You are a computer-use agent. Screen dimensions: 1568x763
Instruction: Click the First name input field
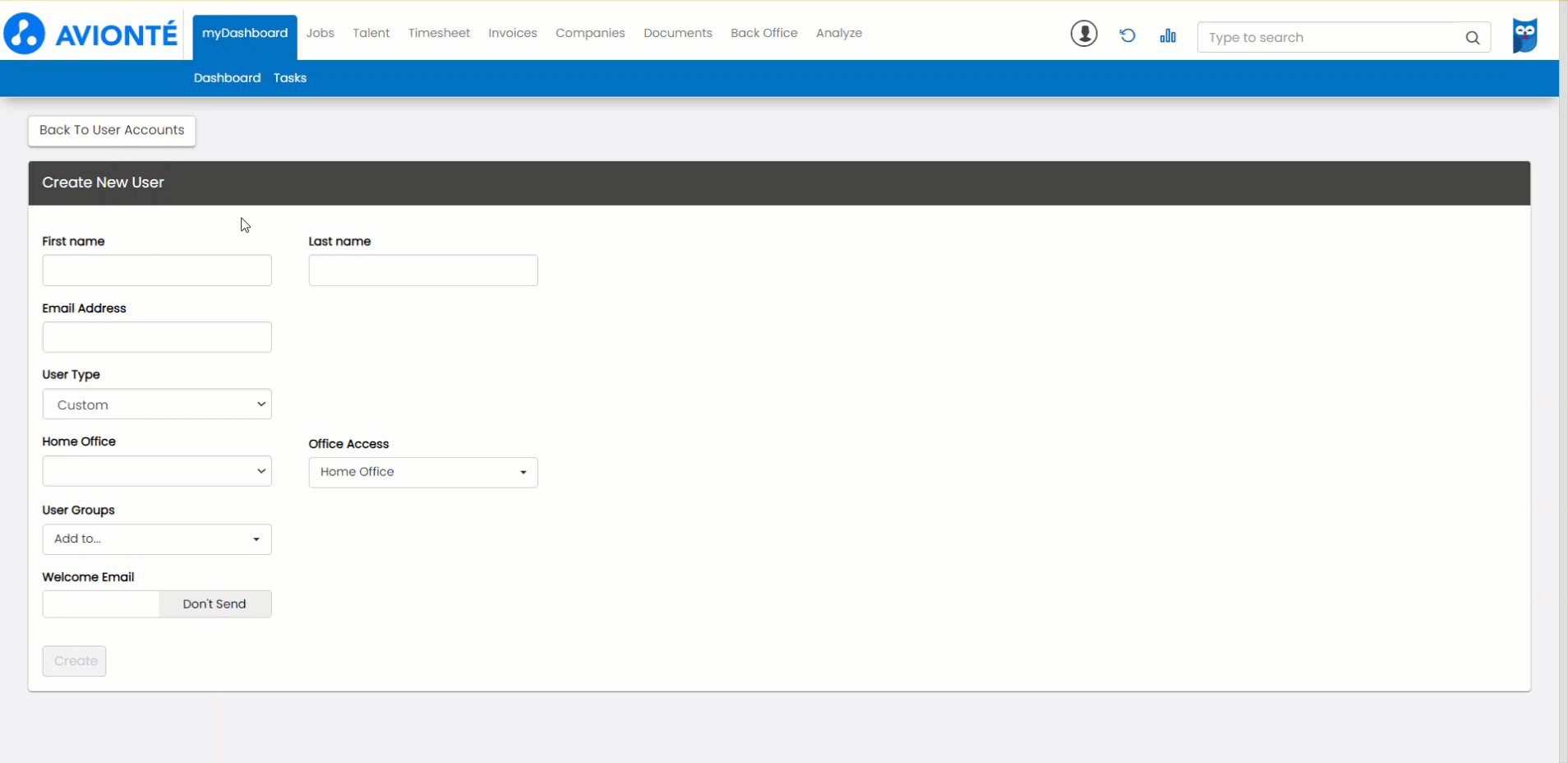tap(157, 271)
